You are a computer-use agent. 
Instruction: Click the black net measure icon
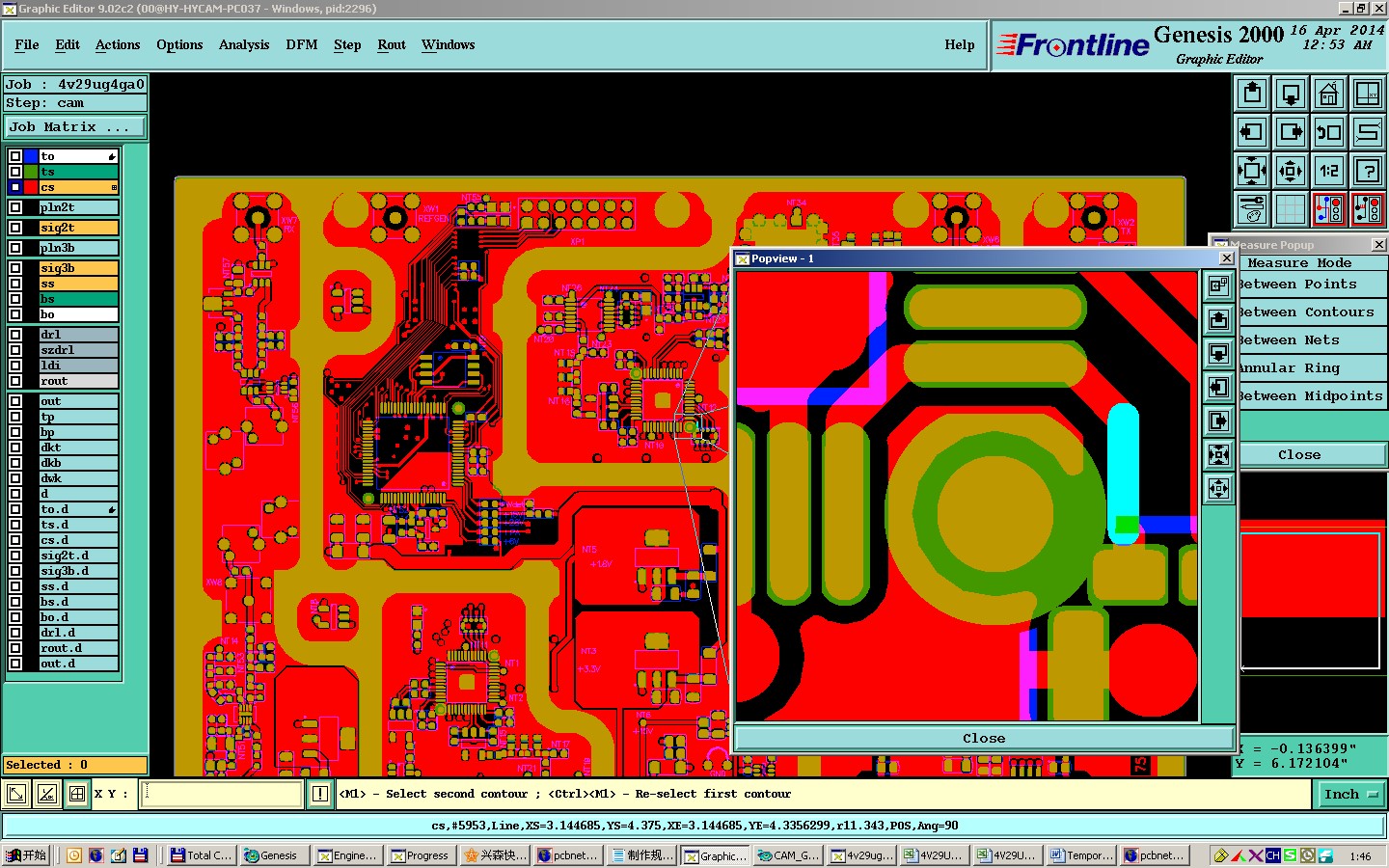[x=1368, y=208]
